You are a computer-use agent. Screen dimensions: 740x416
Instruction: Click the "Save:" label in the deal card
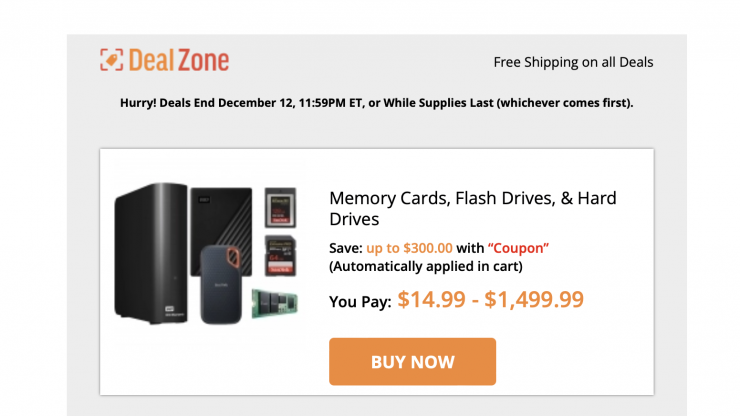pos(346,248)
